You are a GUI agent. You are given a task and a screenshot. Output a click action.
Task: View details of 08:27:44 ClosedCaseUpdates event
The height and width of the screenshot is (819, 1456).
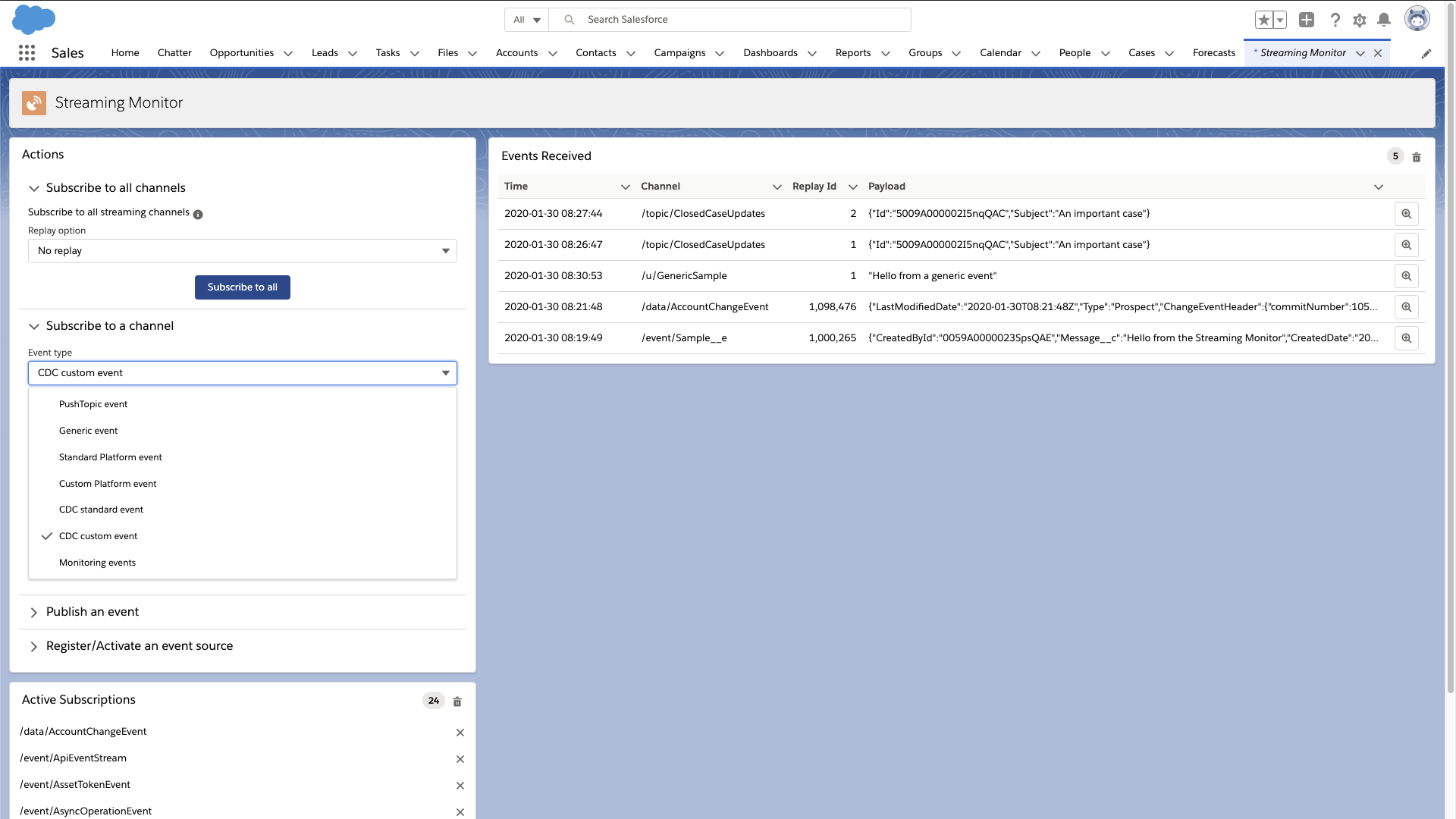click(1407, 214)
